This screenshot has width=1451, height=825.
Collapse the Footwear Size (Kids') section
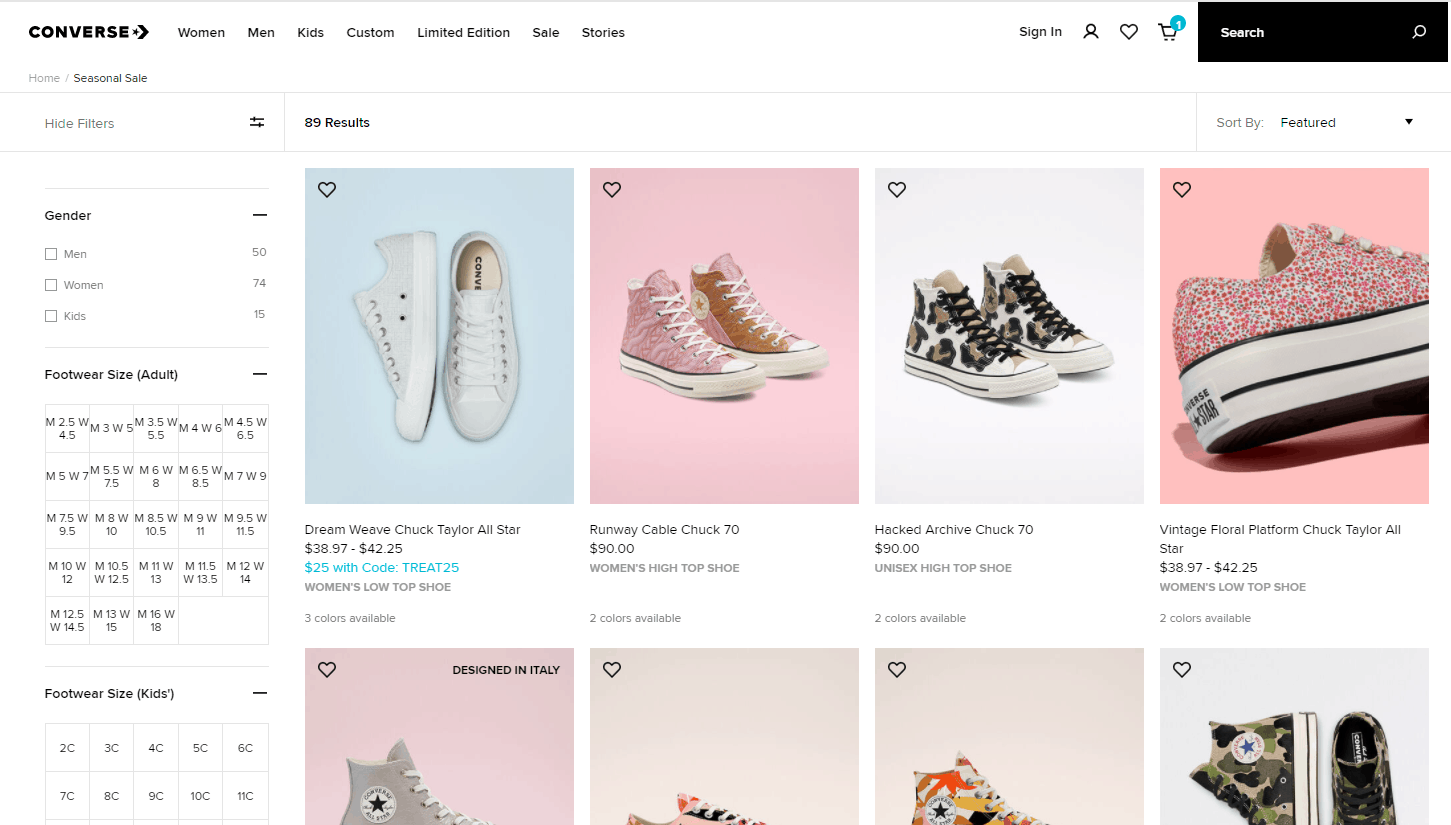click(260, 693)
